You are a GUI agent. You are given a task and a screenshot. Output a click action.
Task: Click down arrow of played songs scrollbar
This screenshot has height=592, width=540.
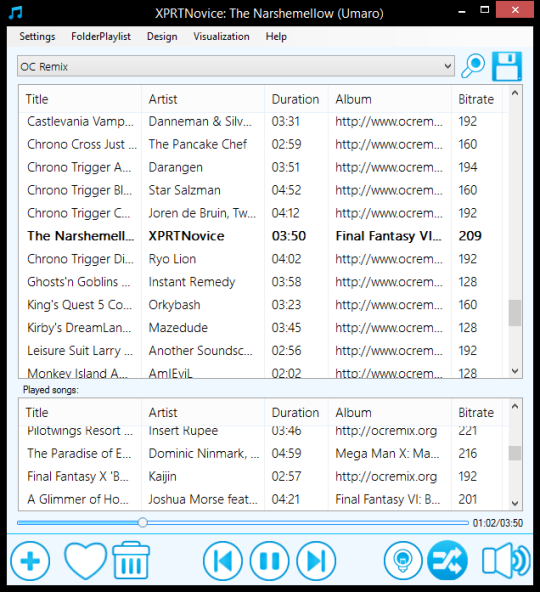point(515,503)
